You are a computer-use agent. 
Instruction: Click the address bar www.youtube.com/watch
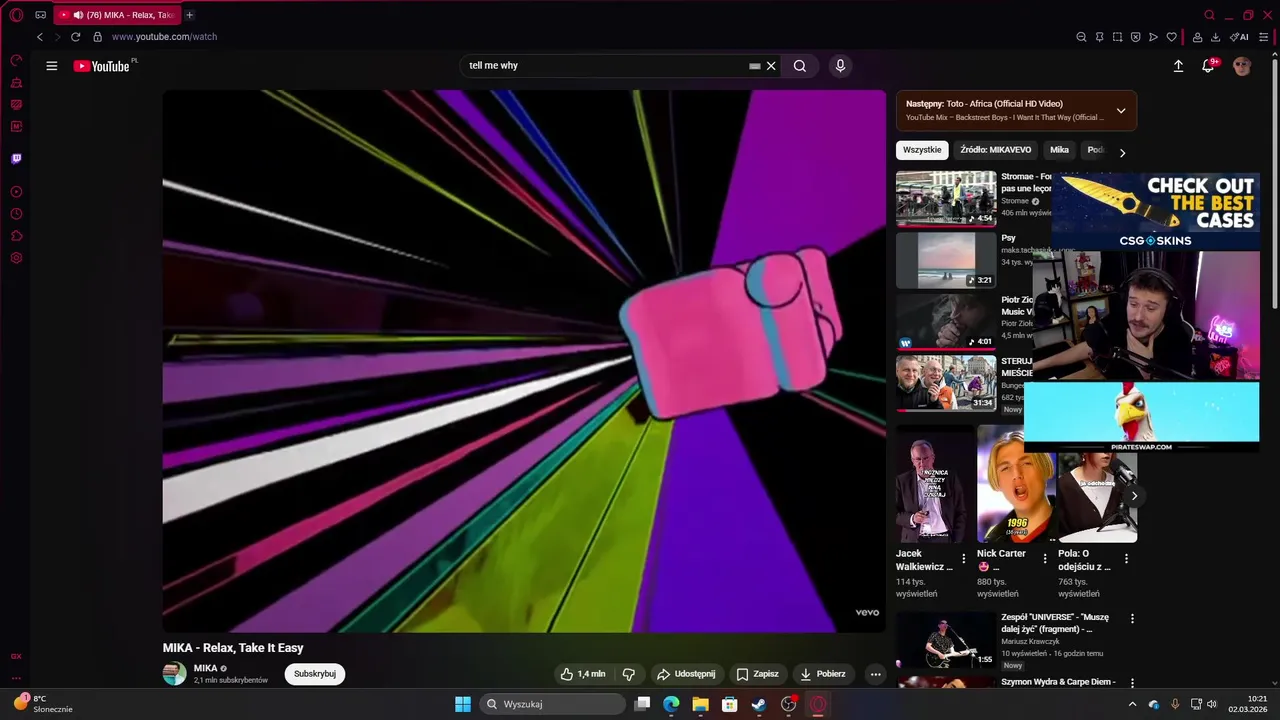click(164, 37)
